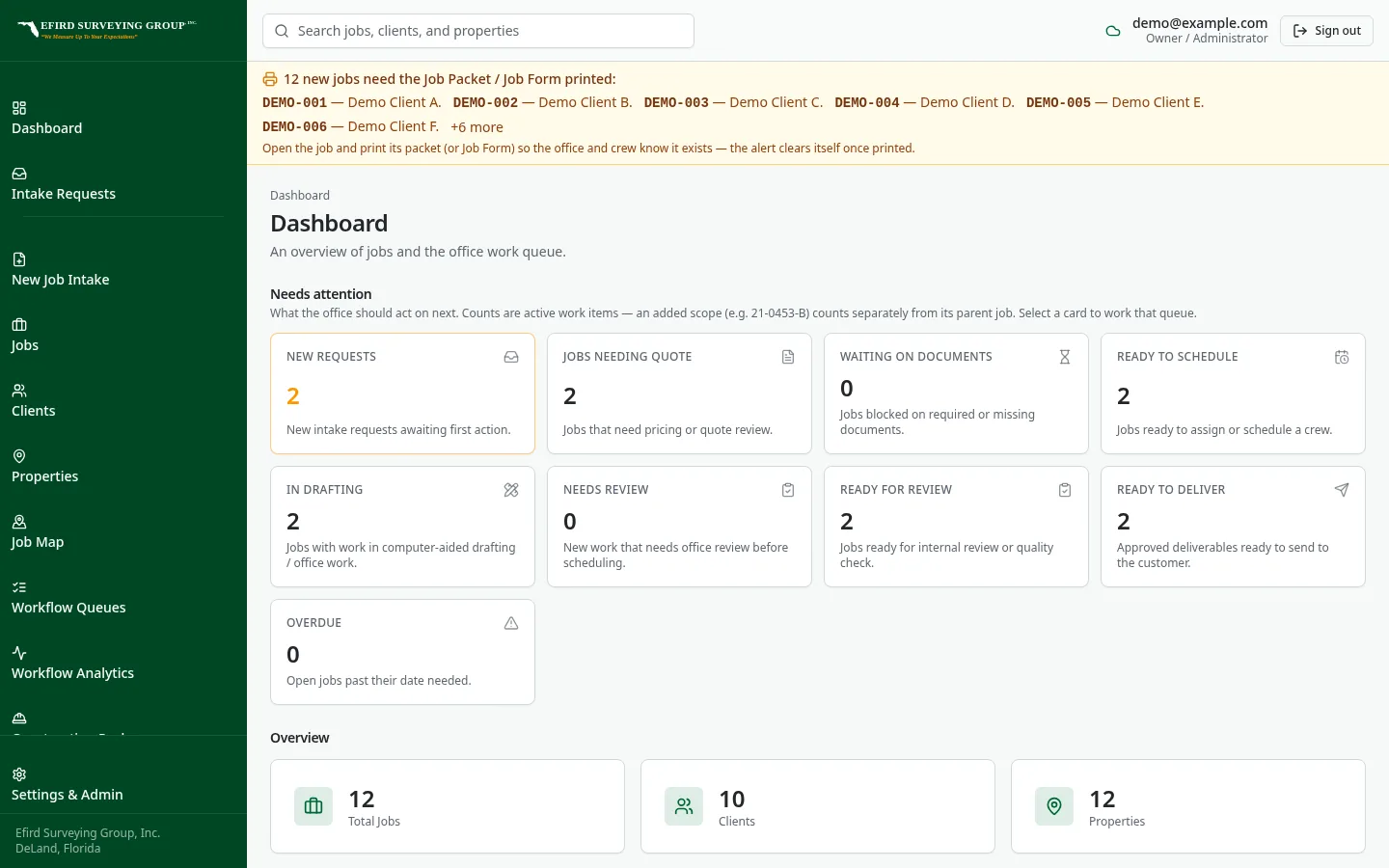The height and width of the screenshot is (868, 1389).
Task: Click the printer icon in the alert banner
Action: [270, 79]
